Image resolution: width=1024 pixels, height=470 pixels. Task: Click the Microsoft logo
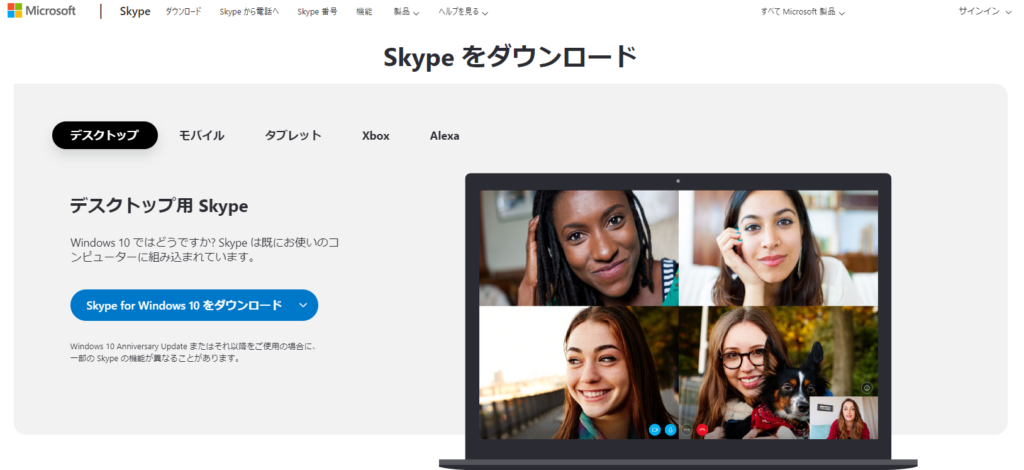click(41, 10)
